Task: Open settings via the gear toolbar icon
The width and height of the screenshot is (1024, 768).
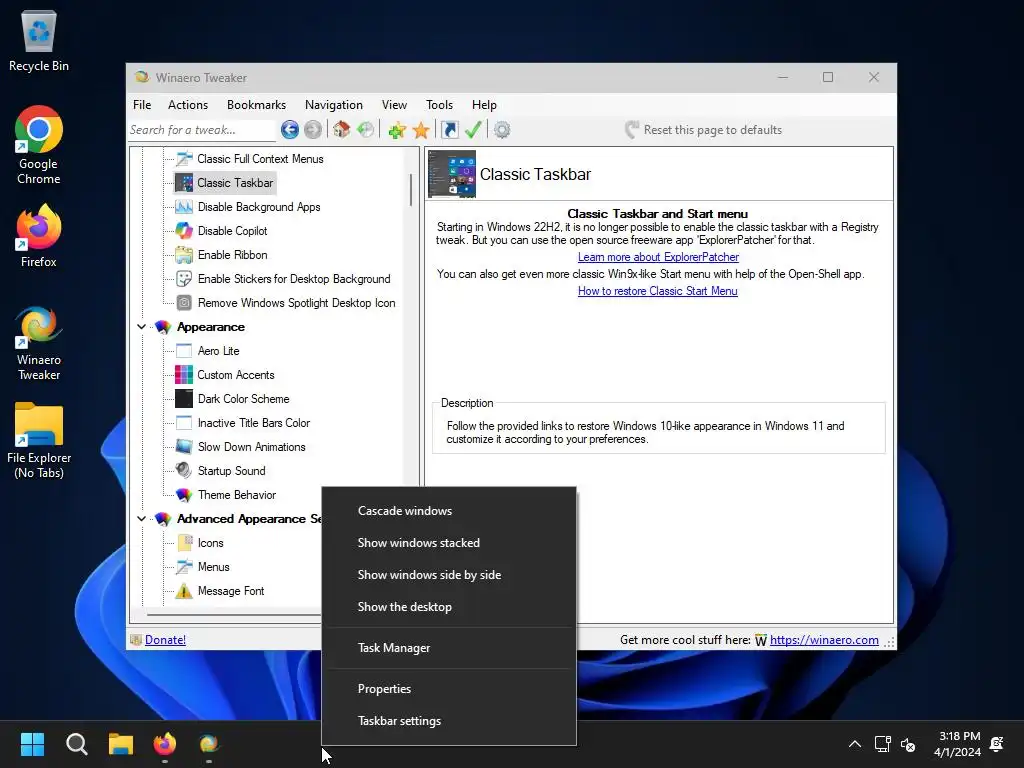Action: point(502,130)
